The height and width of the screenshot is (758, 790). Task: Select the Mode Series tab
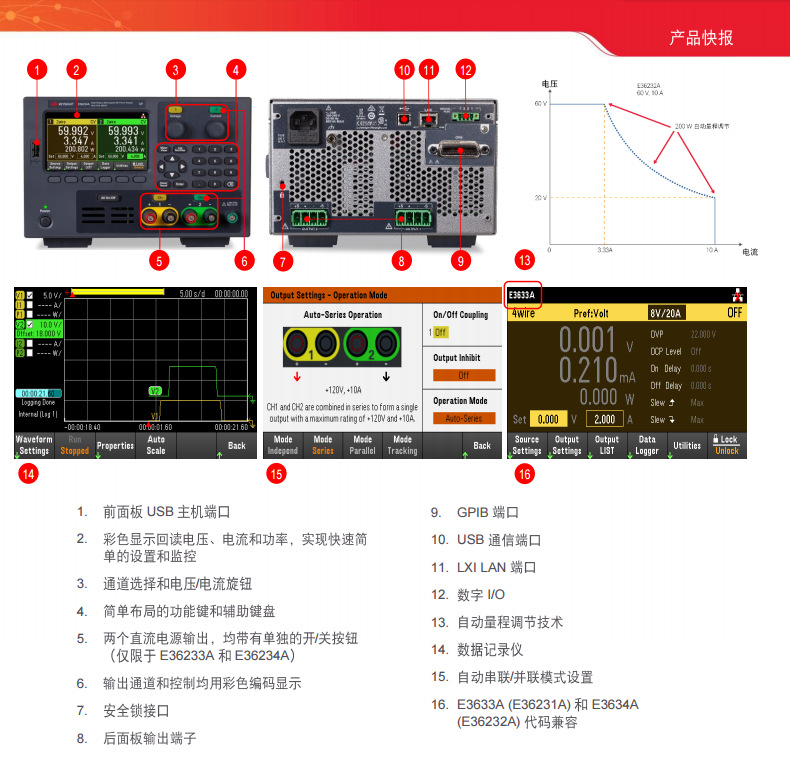323,445
